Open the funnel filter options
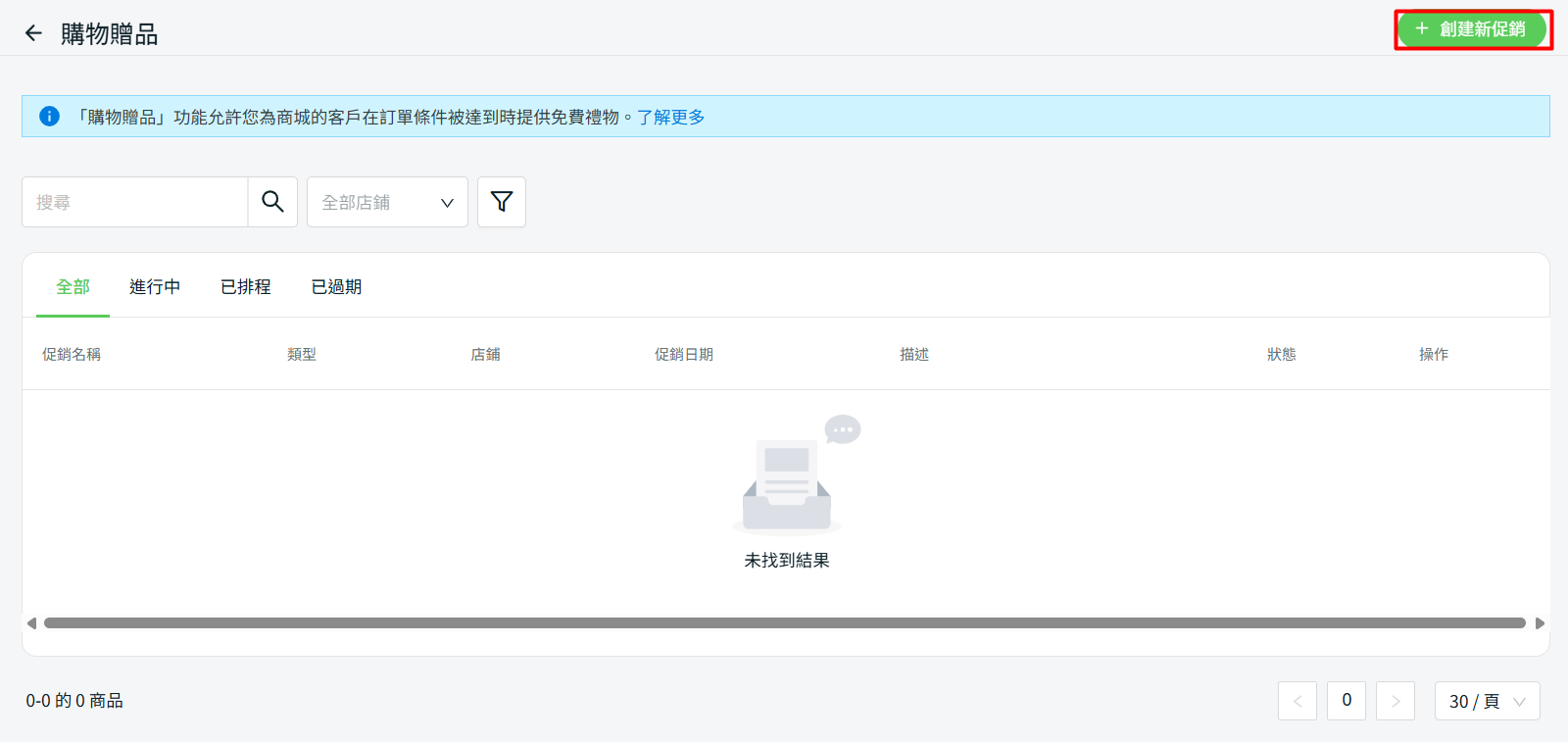 (502, 202)
